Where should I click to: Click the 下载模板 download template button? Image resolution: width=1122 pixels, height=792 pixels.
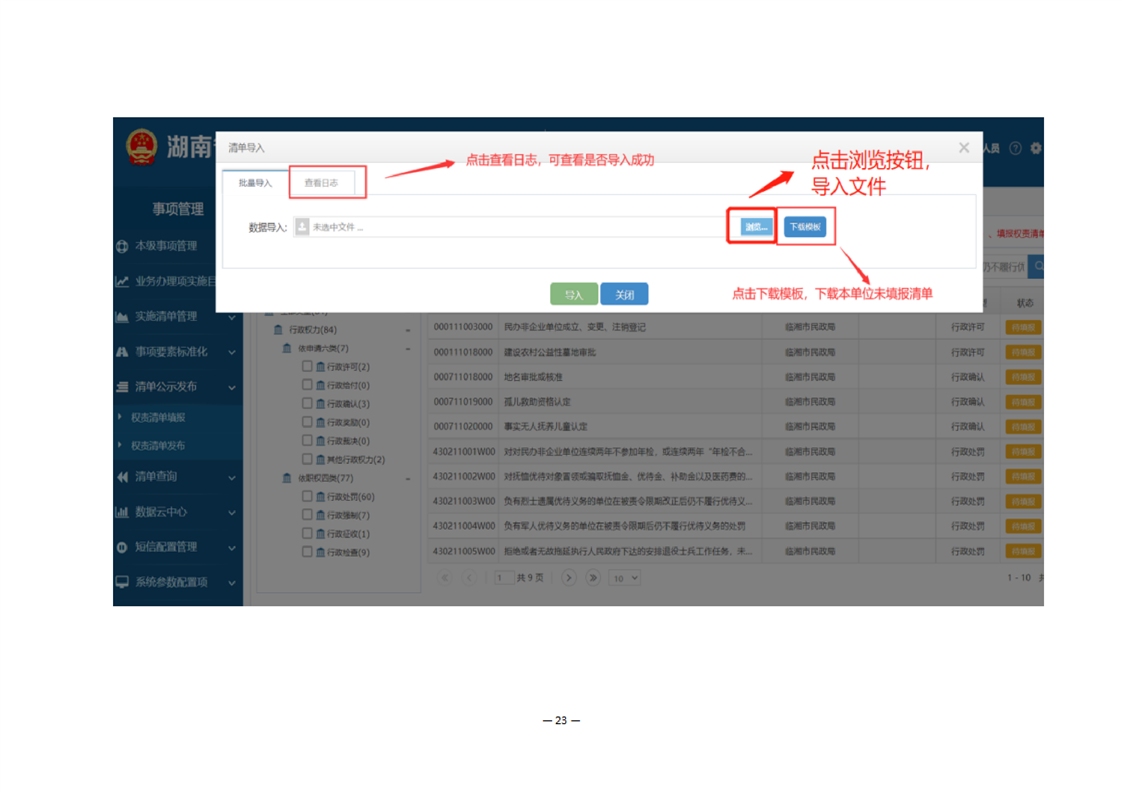click(805, 227)
